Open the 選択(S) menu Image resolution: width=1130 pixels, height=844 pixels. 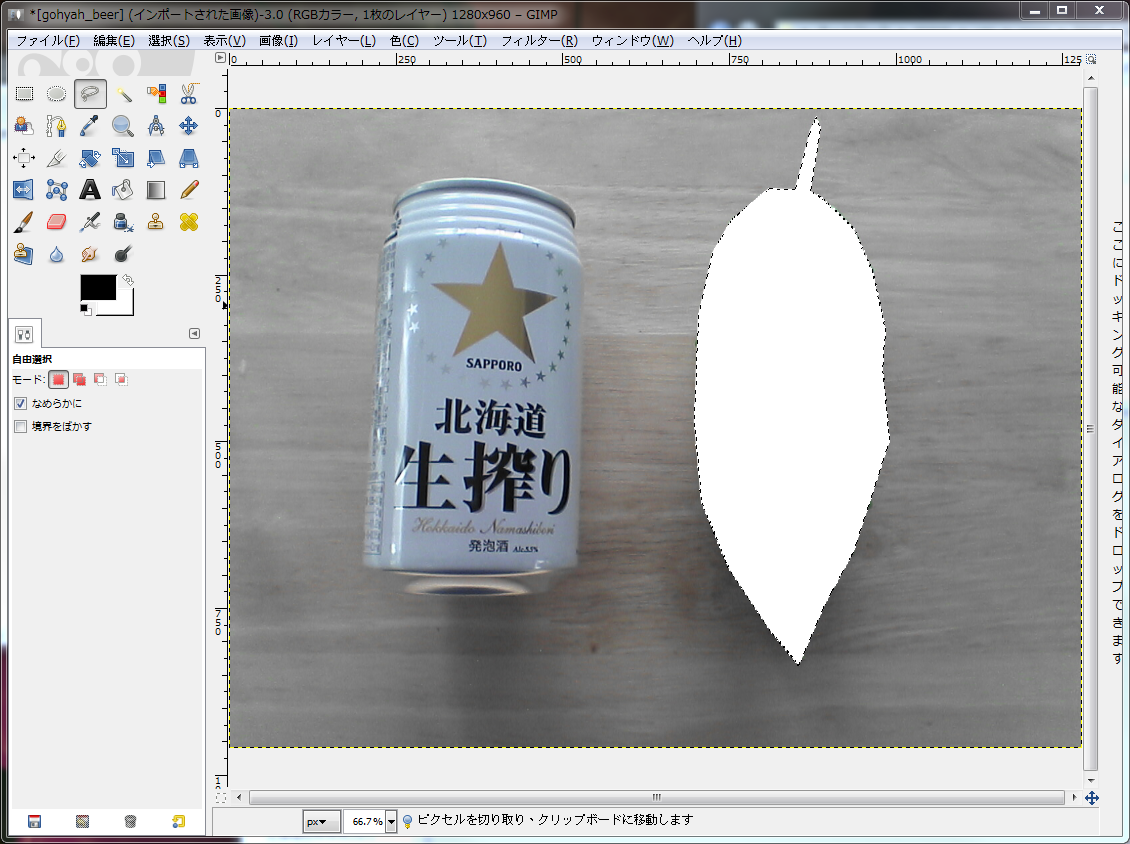[x=169, y=40]
